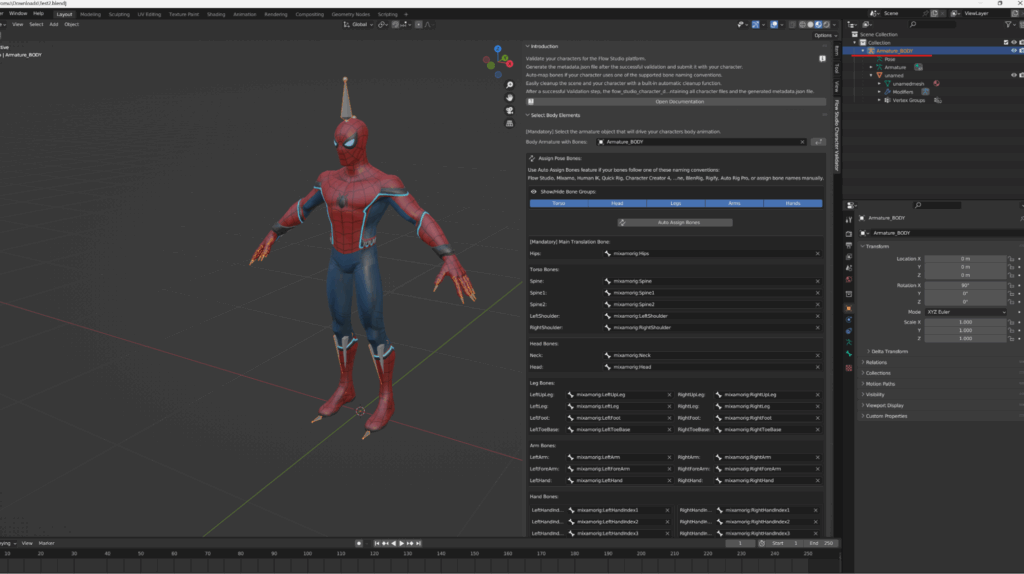Open the Window menu

pyautogui.click(x=18, y=14)
